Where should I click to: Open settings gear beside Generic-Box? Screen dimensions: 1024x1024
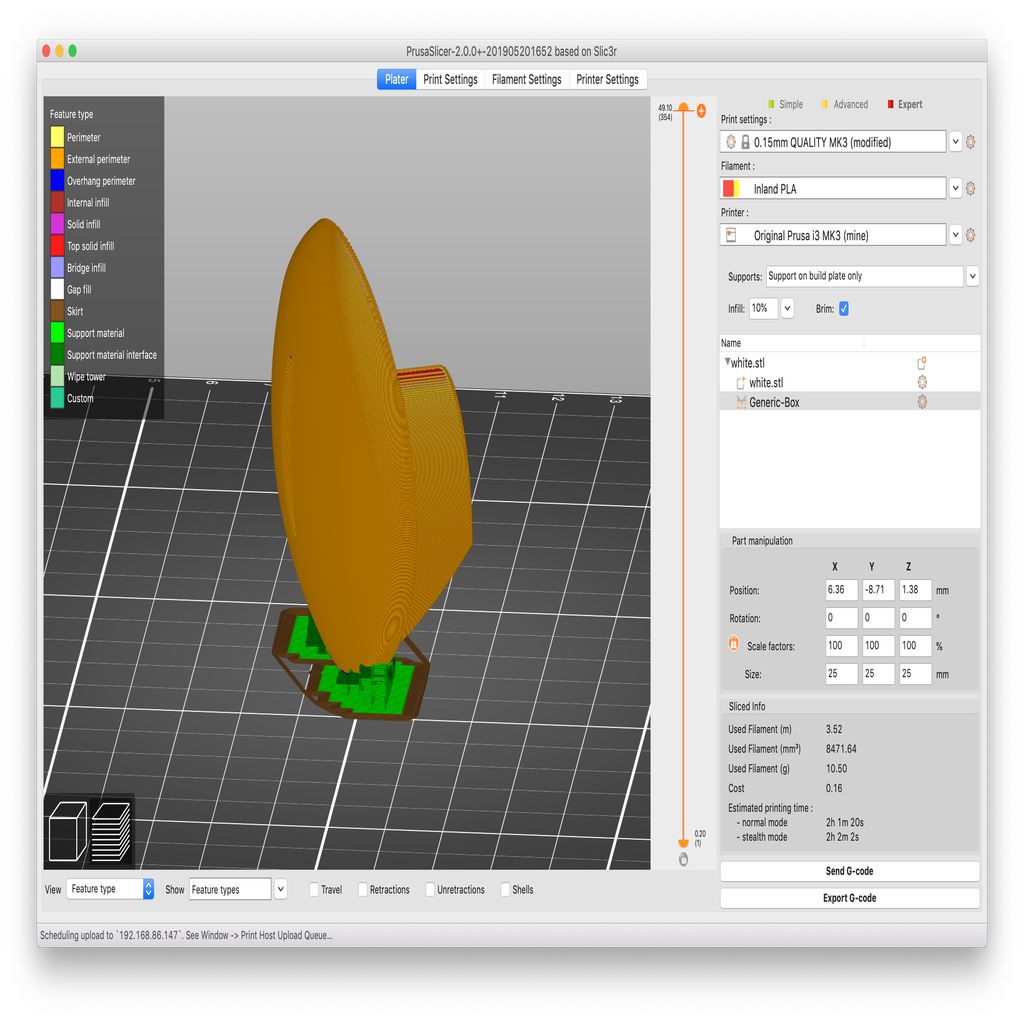click(x=921, y=401)
